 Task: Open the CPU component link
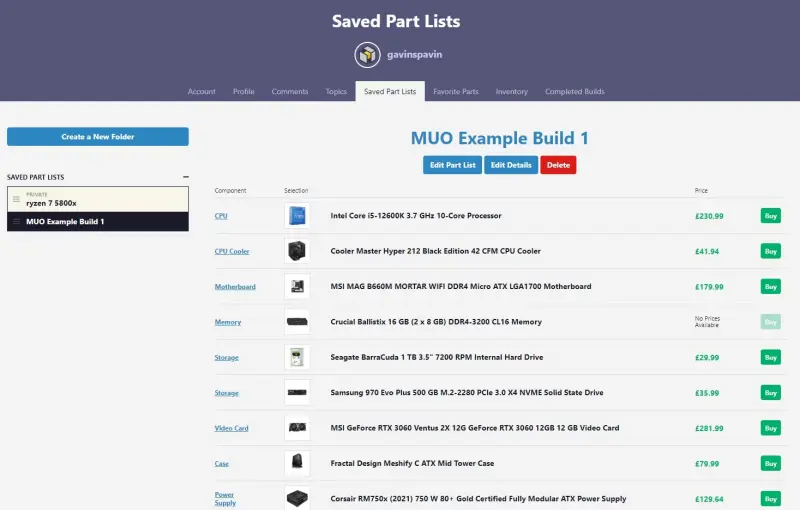pyautogui.click(x=221, y=216)
